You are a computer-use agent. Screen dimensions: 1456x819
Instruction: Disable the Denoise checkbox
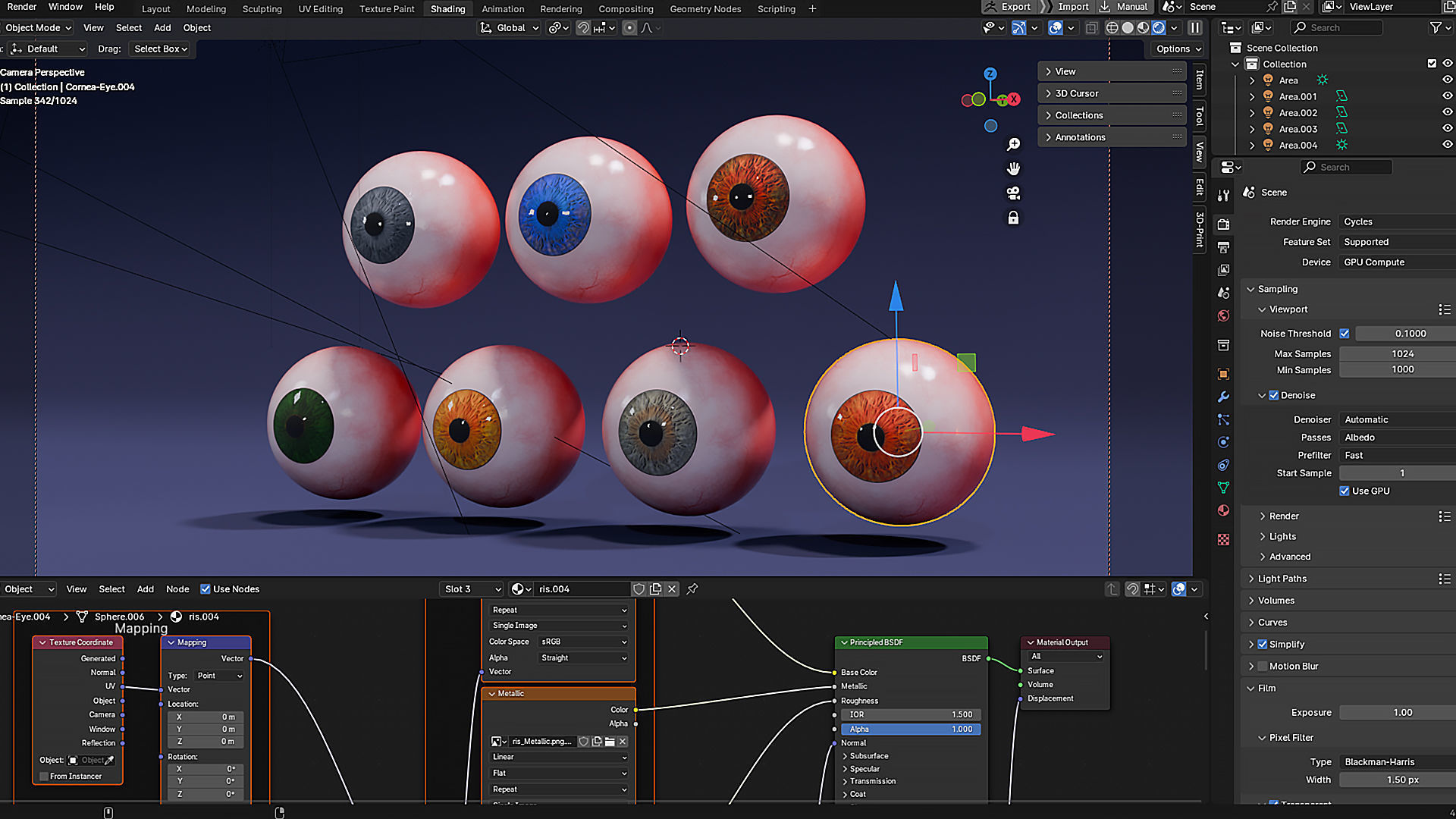pyautogui.click(x=1274, y=395)
